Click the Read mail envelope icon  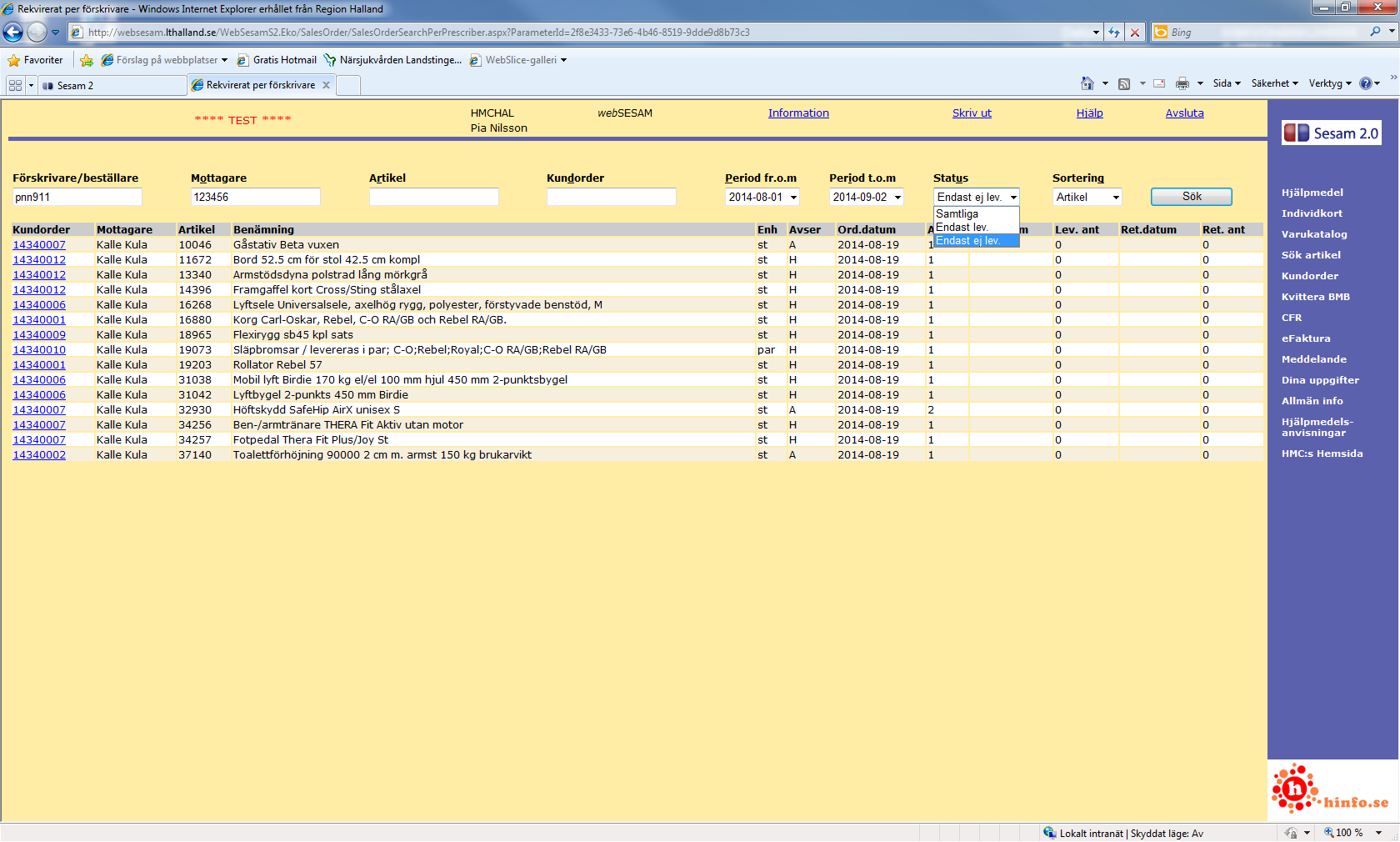coord(1159,83)
